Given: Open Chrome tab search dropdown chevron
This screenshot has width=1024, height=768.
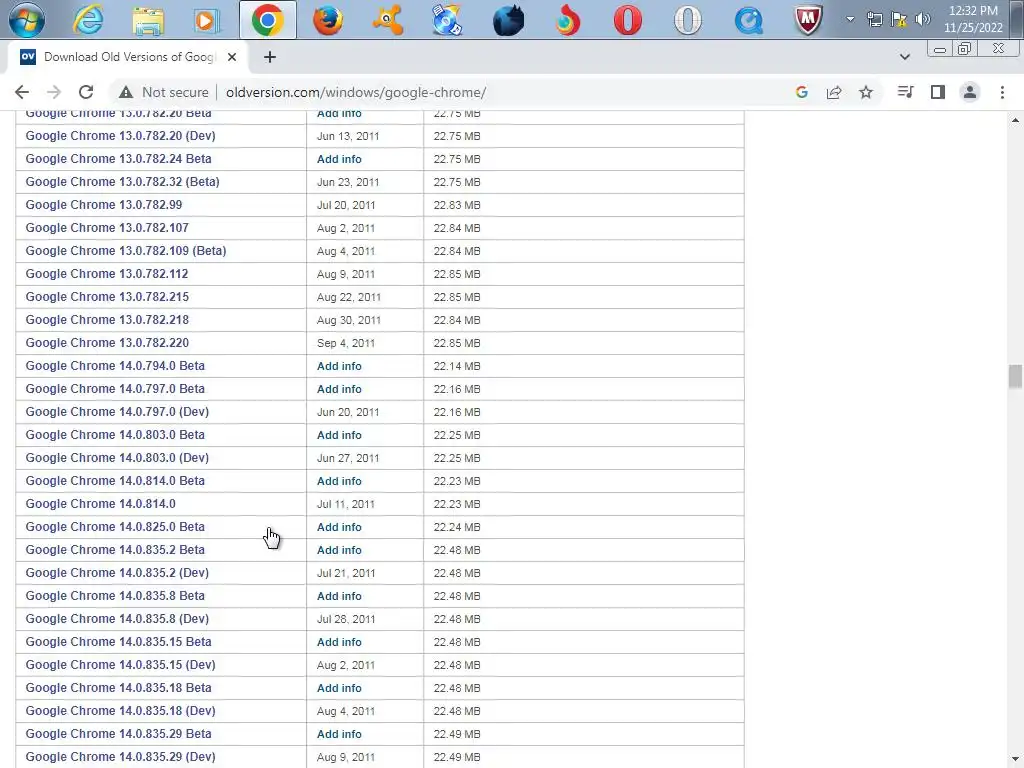Looking at the screenshot, I should coord(904,57).
